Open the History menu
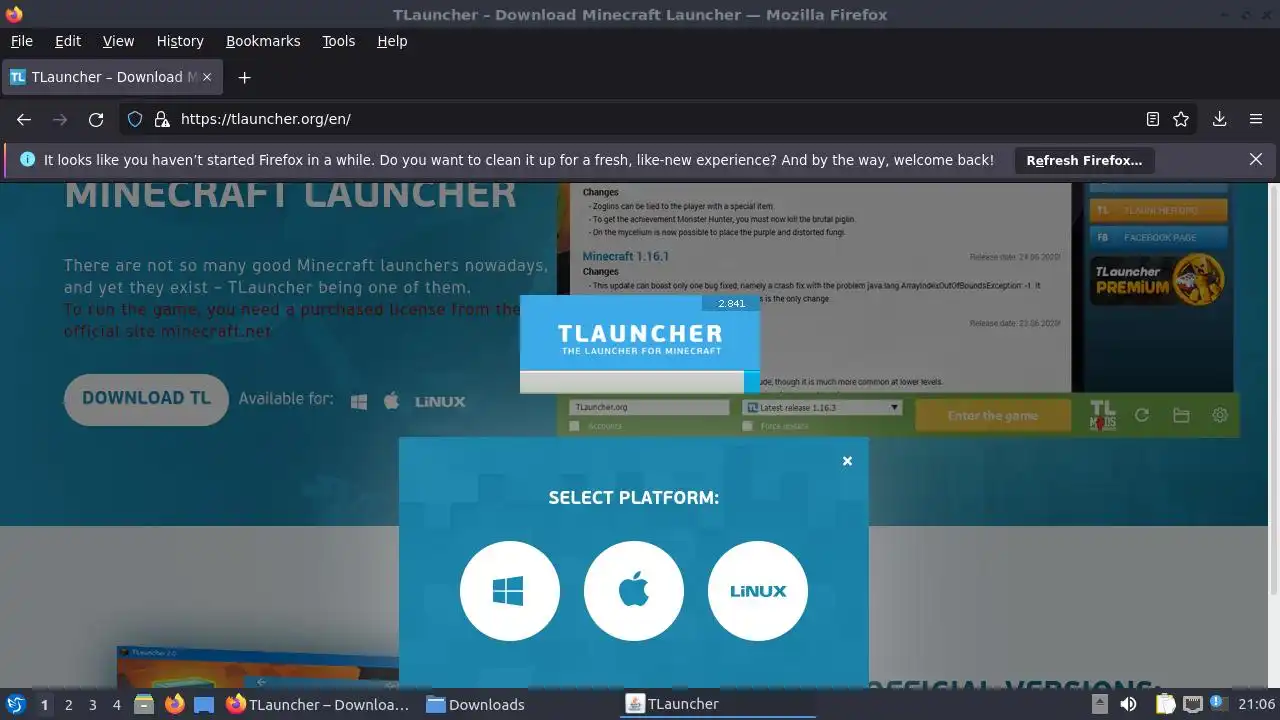Image resolution: width=1280 pixels, height=720 pixels. click(180, 41)
